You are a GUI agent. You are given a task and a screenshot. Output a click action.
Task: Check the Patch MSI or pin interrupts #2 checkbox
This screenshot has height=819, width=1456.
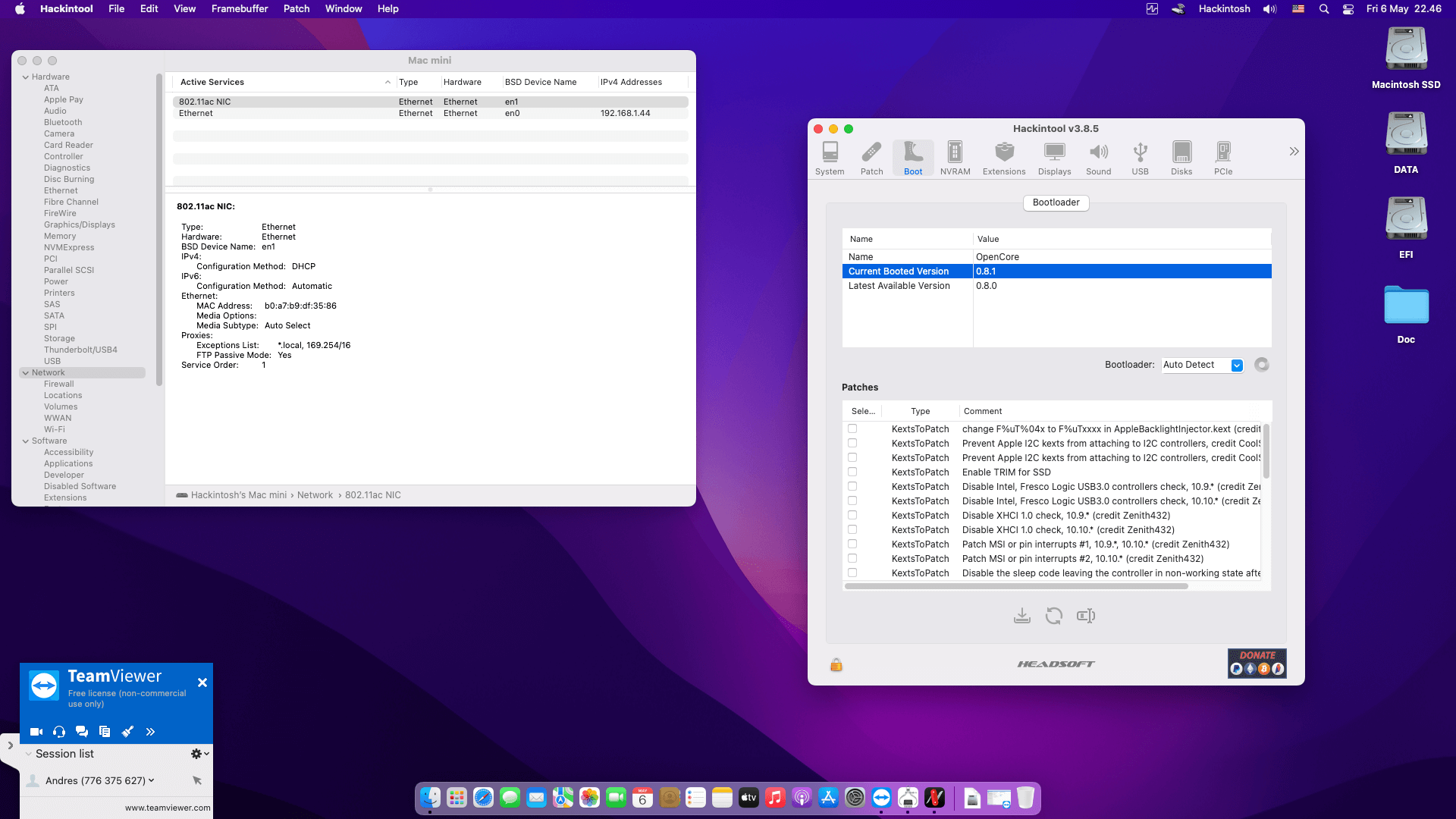click(852, 558)
